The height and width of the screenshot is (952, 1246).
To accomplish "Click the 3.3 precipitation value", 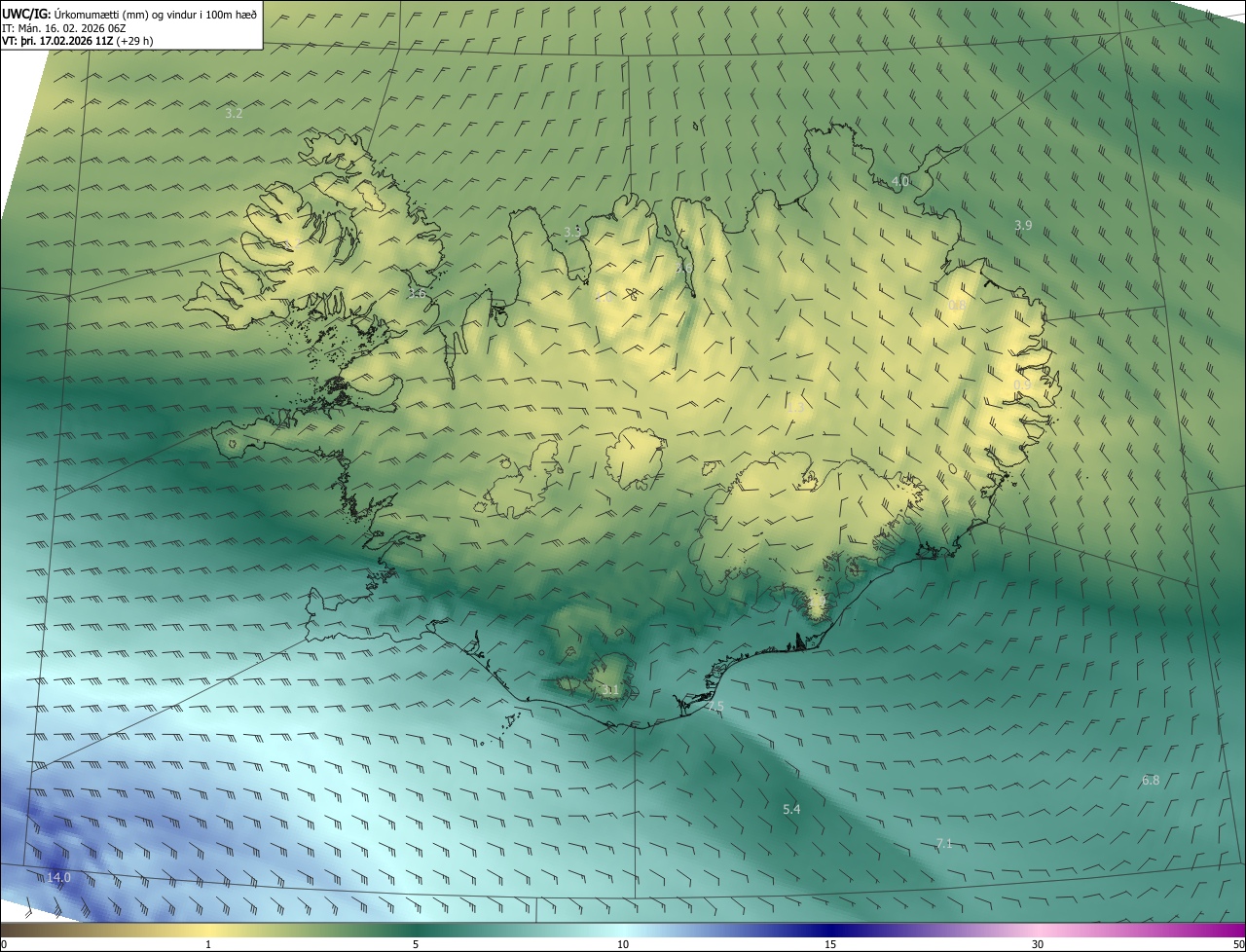I will pos(572,232).
